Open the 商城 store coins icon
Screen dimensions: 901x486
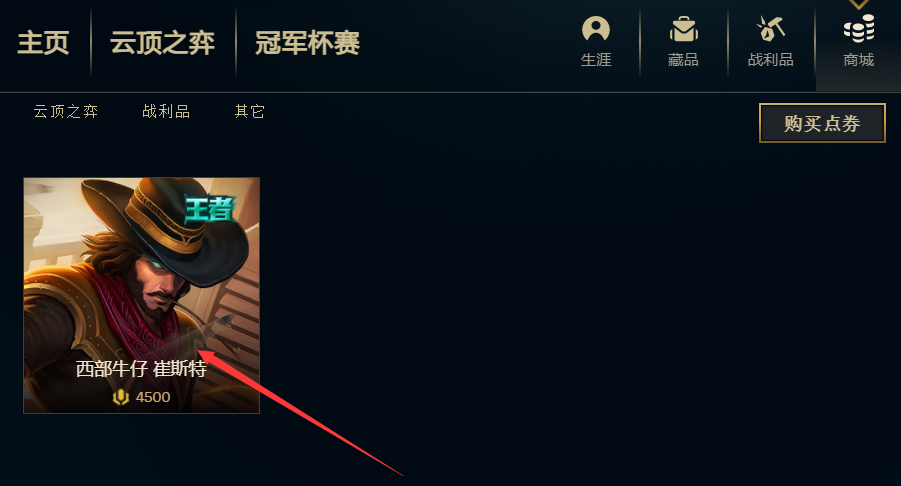858,29
